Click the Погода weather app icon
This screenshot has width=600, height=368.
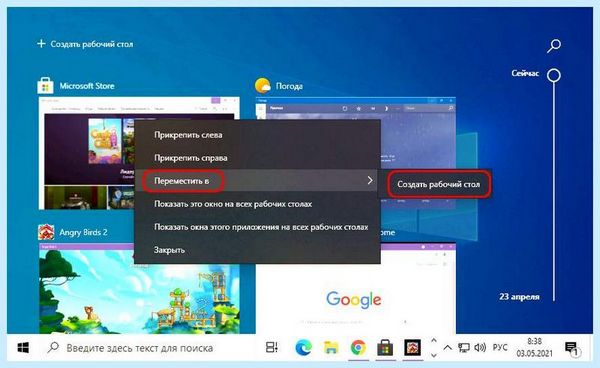click(x=263, y=86)
